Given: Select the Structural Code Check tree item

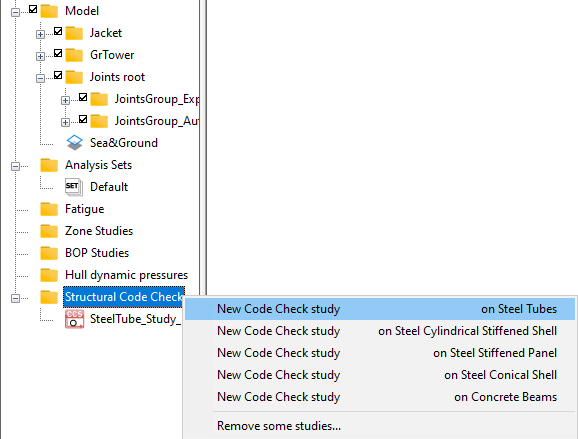Looking at the screenshot, I should click(124, 297).
